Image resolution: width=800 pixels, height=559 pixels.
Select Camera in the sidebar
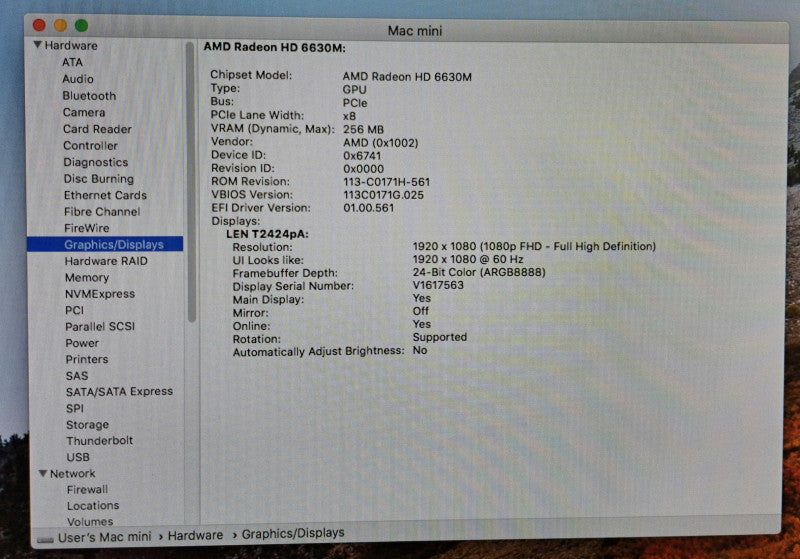click(84, 112)
